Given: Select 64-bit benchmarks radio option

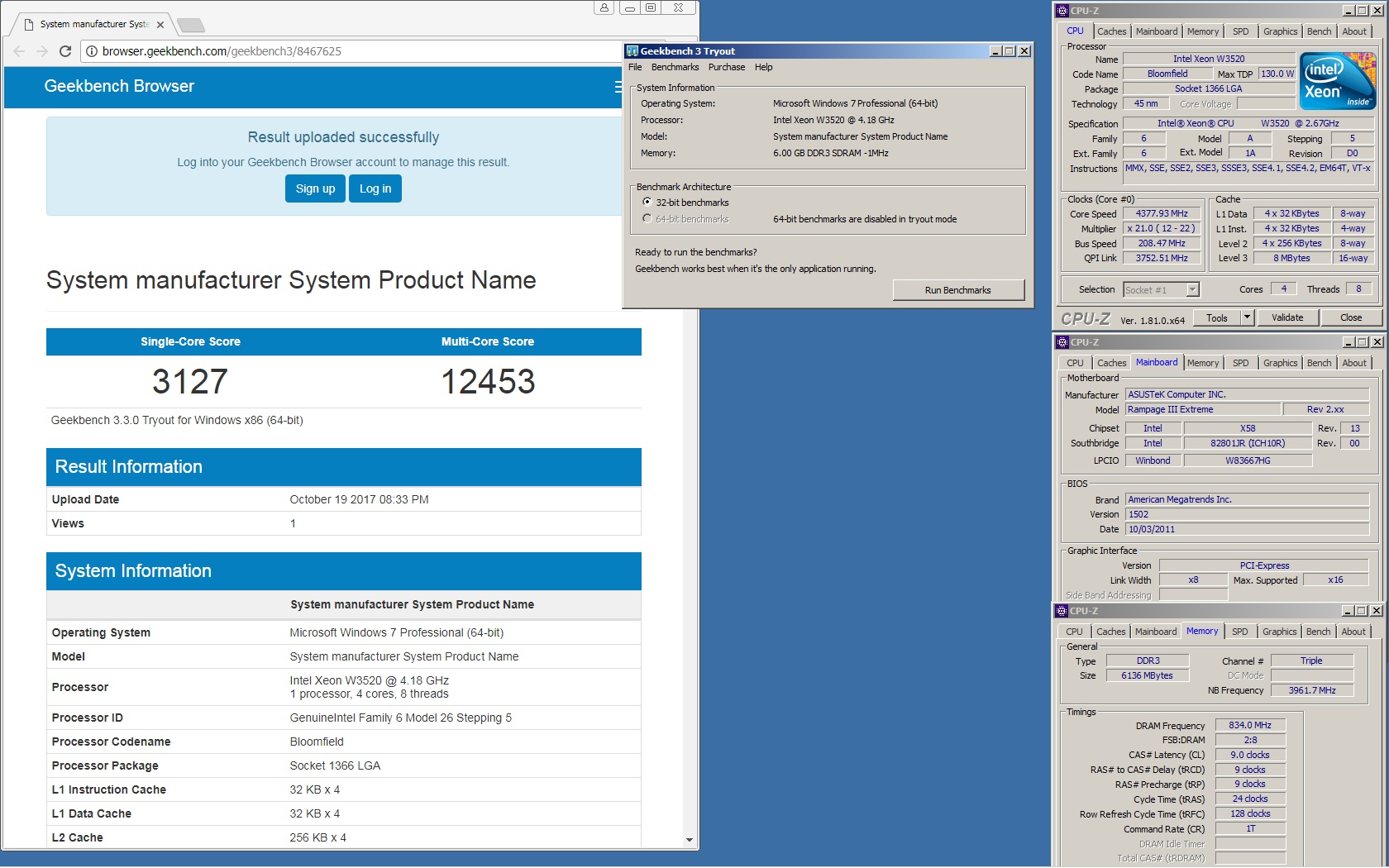Looking at the screenshot, I should [647, 218].
